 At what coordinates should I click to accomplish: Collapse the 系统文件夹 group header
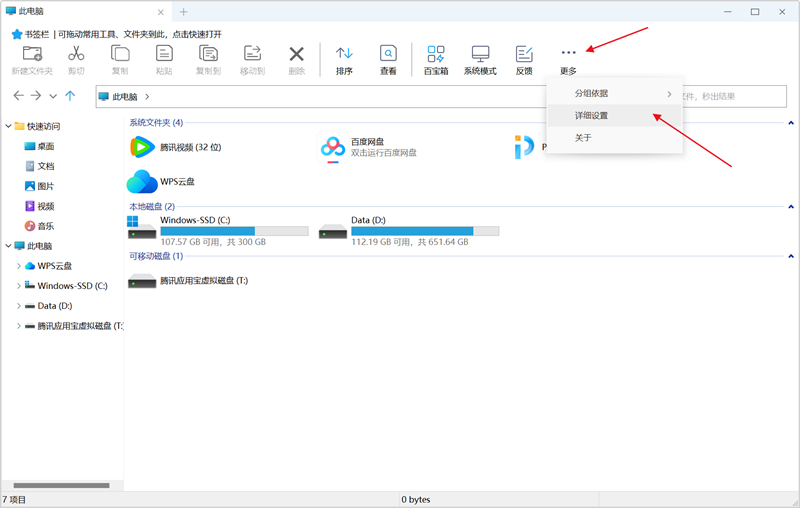point(791,123)
